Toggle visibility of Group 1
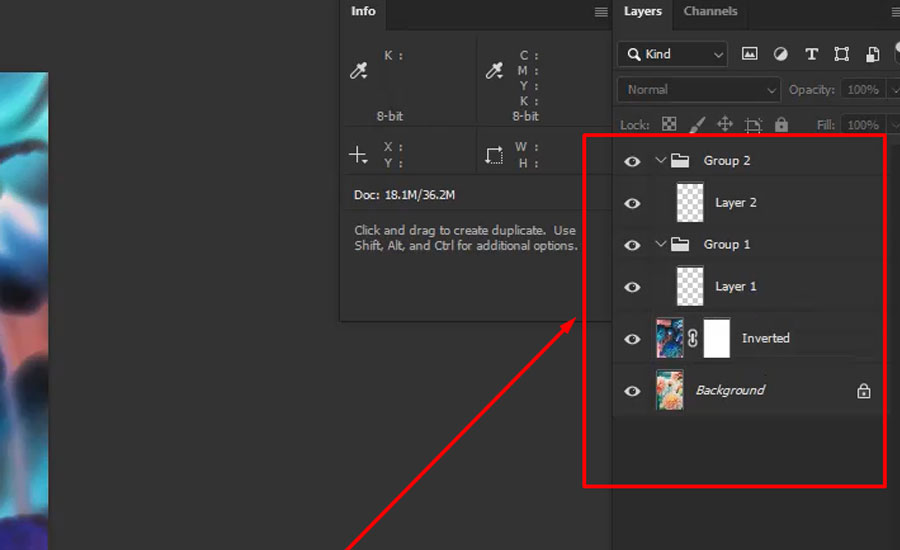 pyautogui.click(x=632, y=245)
